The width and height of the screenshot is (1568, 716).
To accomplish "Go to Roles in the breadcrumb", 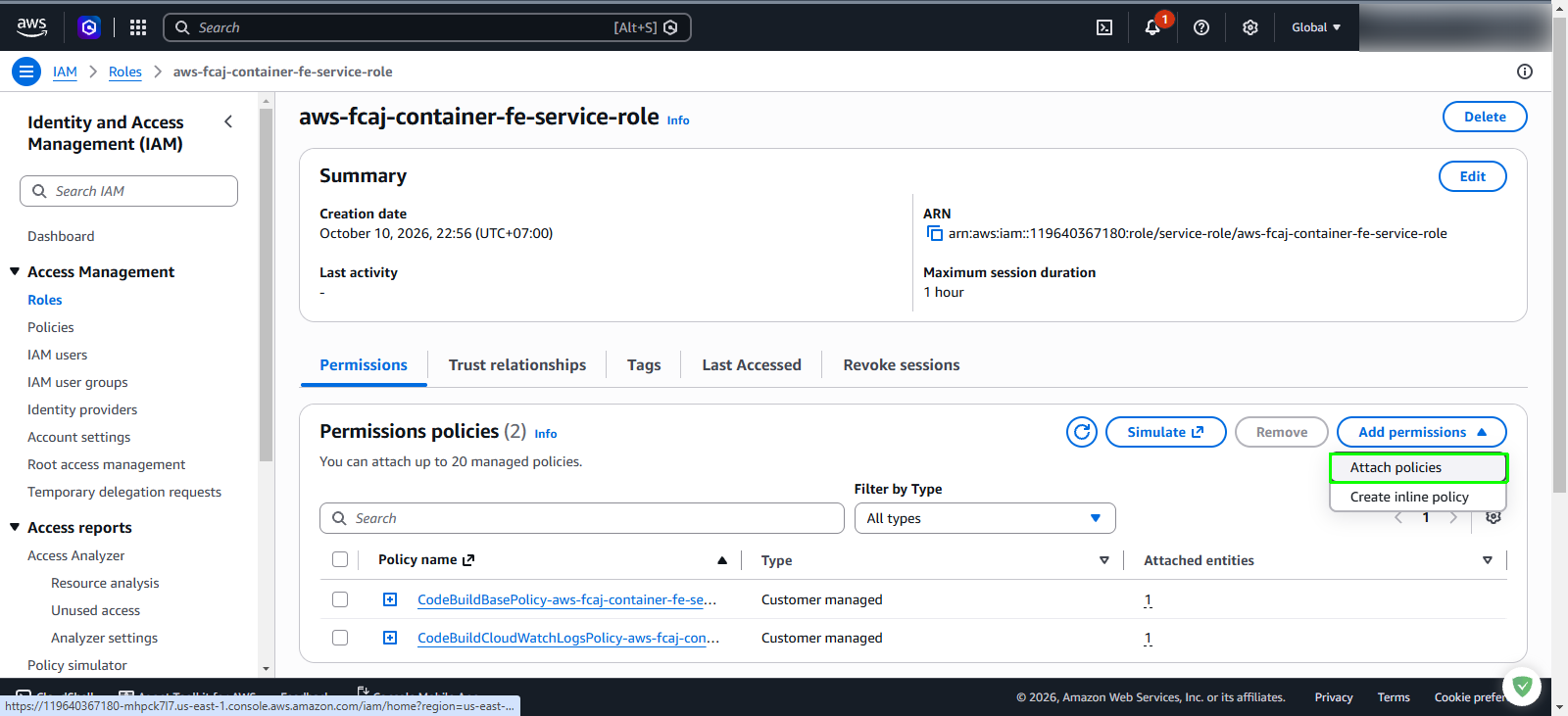I will point(125,72).
